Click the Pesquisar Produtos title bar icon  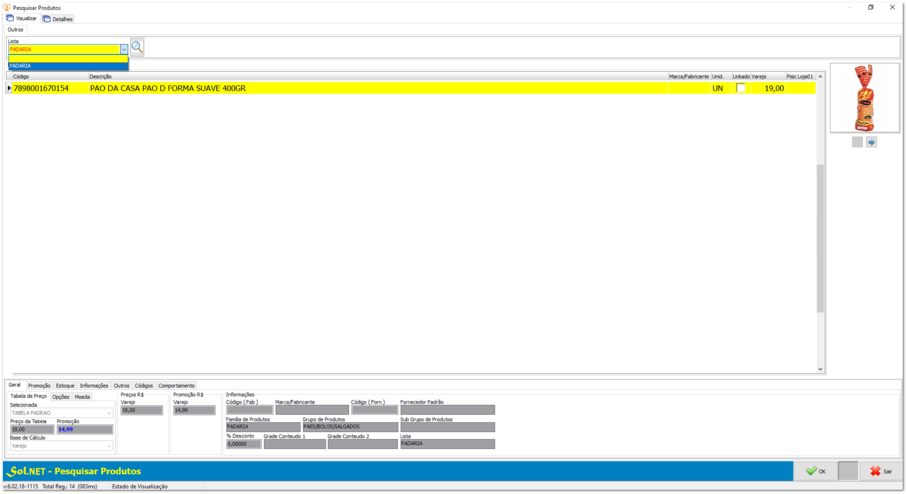tap(7, 7)
